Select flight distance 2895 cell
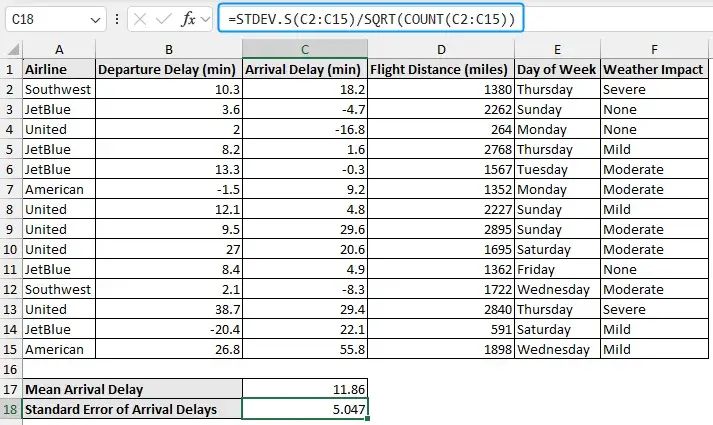 [441, 229]
